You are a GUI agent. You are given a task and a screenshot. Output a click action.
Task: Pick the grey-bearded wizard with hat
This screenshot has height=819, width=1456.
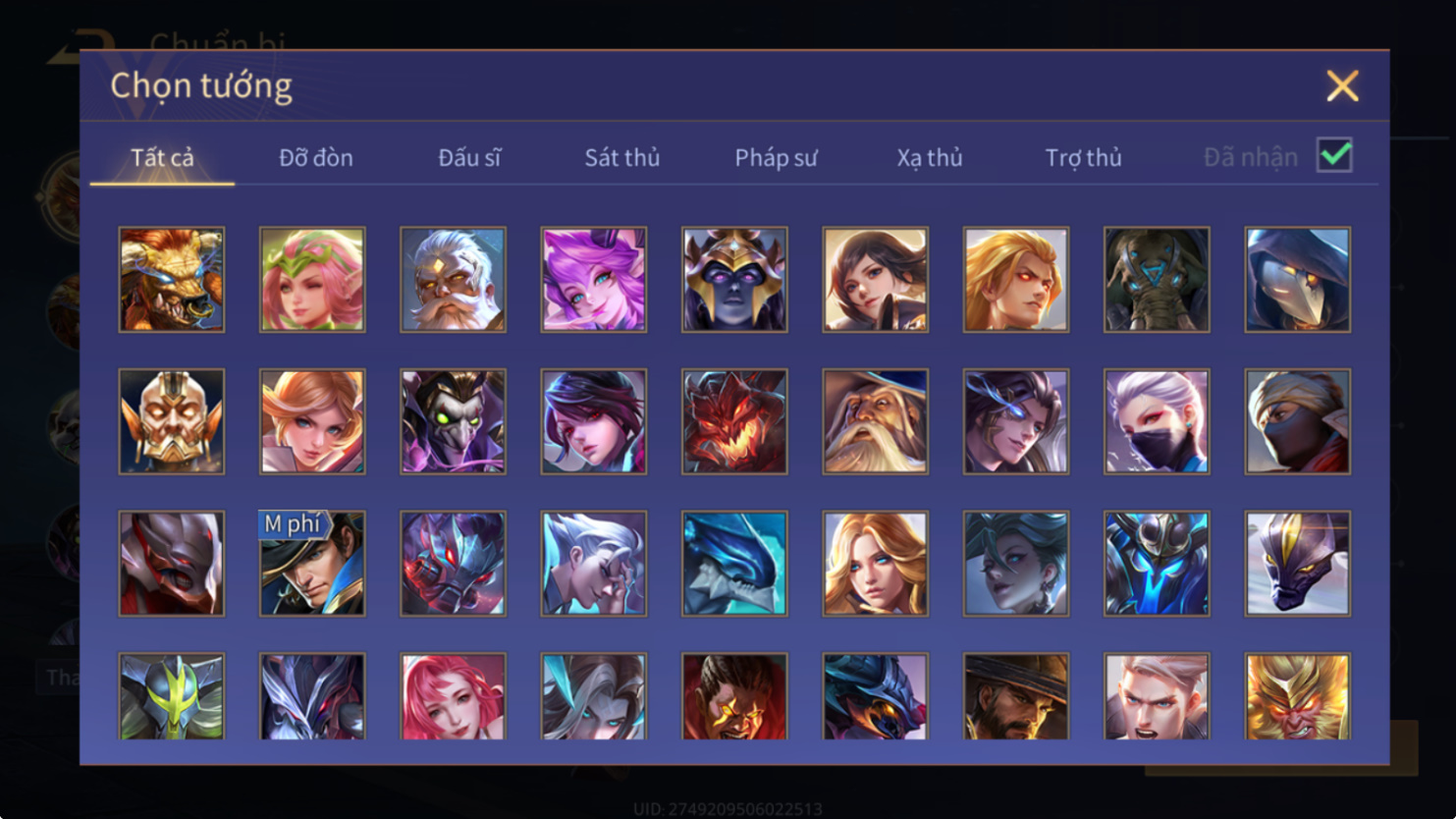pyautogui.click(x=875, y=422)
